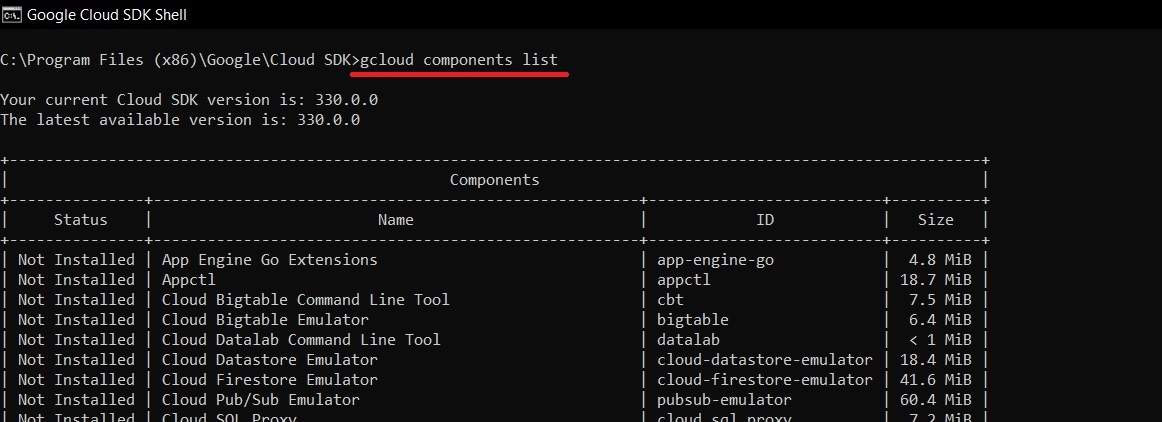Click 'Not Installed' status for Cloud Bigtable Emulator
The width and height of the screenshot is (1162, 422).
(76, 320)
